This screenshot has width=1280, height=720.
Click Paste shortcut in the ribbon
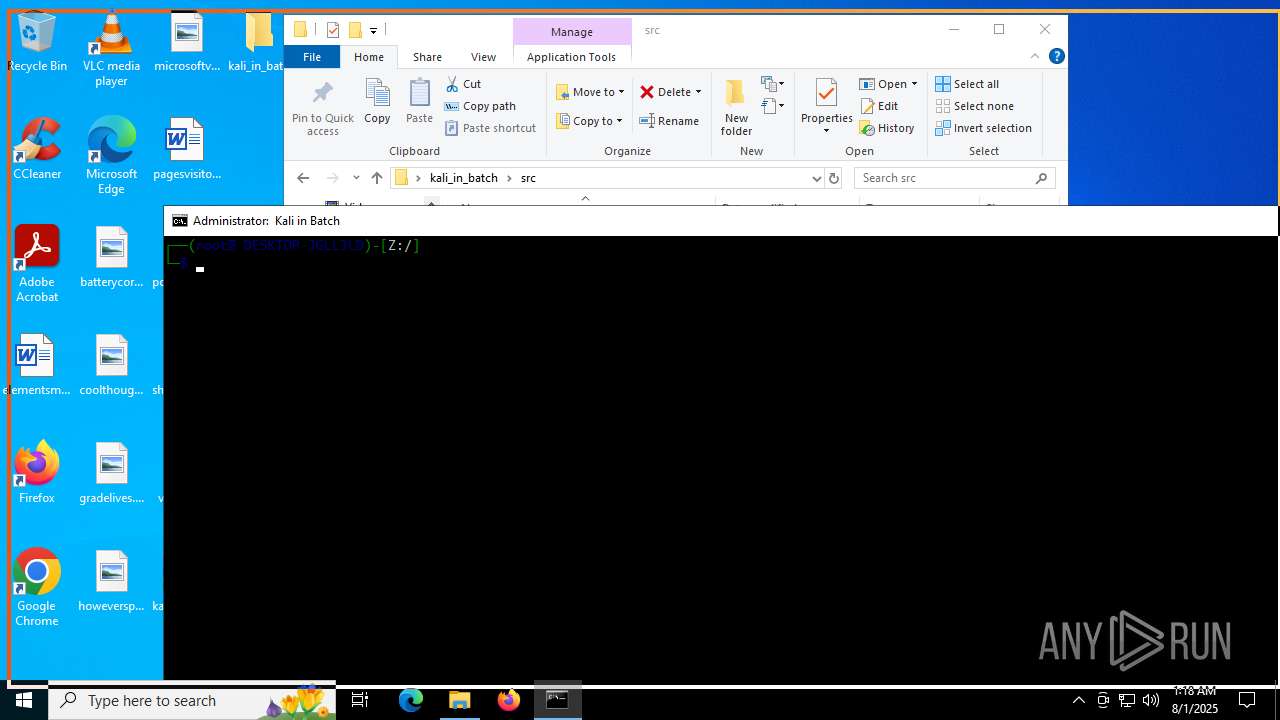pyautogui.click(x=490, y=128)
